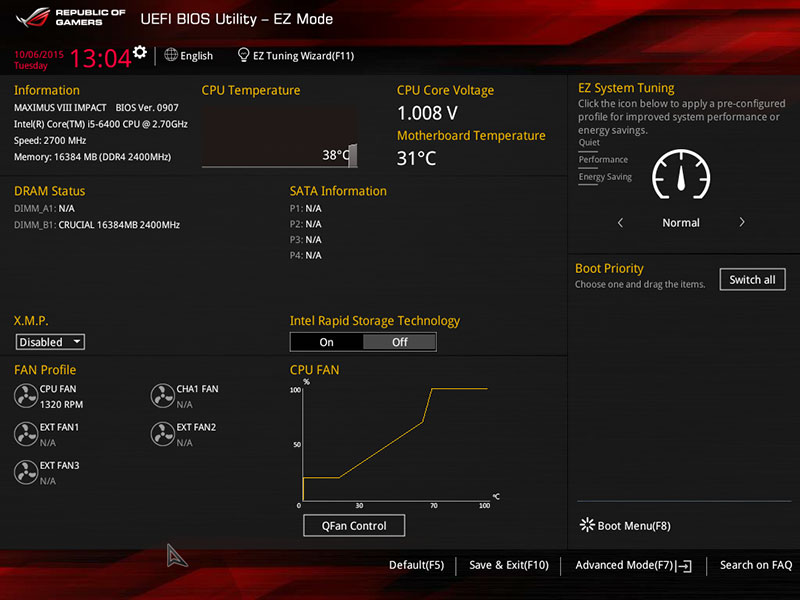This screenshot has width=800, height=600.
Task: Click Search on FAQ
Action: [756, 565]
